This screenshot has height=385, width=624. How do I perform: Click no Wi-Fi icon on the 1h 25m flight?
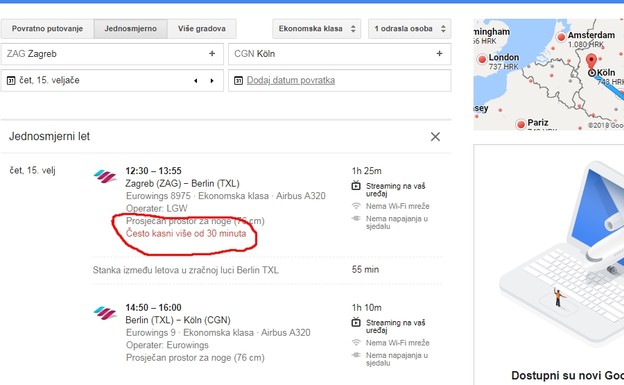pyautogui.click(x=356, y=206)
